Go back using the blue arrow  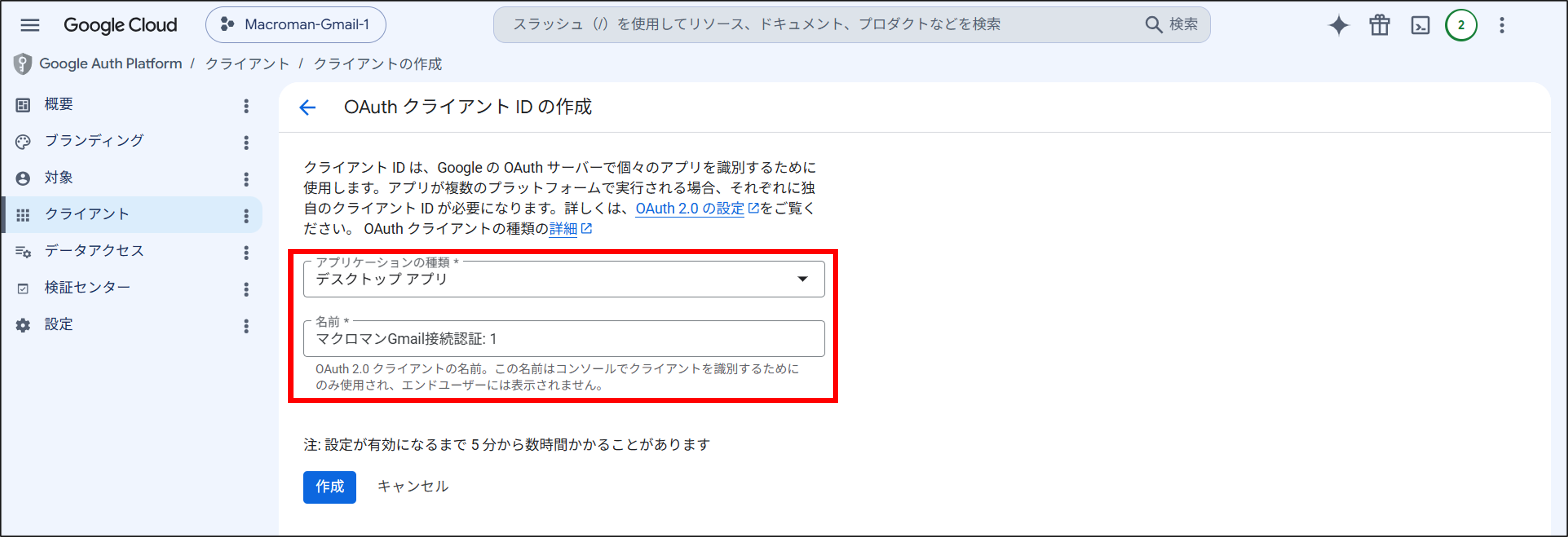pyautogui.click(x=307, y=108)
